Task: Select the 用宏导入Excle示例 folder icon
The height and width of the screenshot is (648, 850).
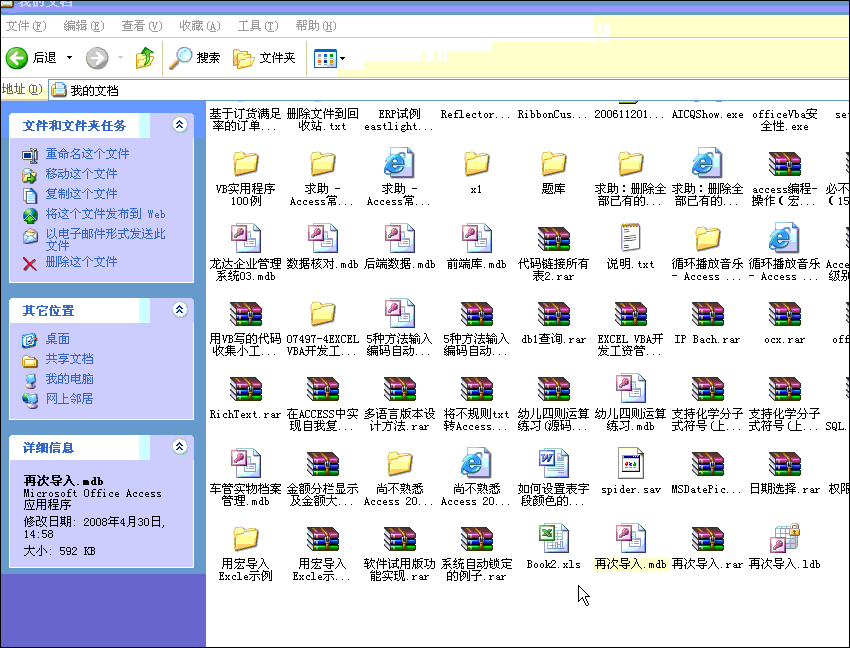Action: [246, 538]
